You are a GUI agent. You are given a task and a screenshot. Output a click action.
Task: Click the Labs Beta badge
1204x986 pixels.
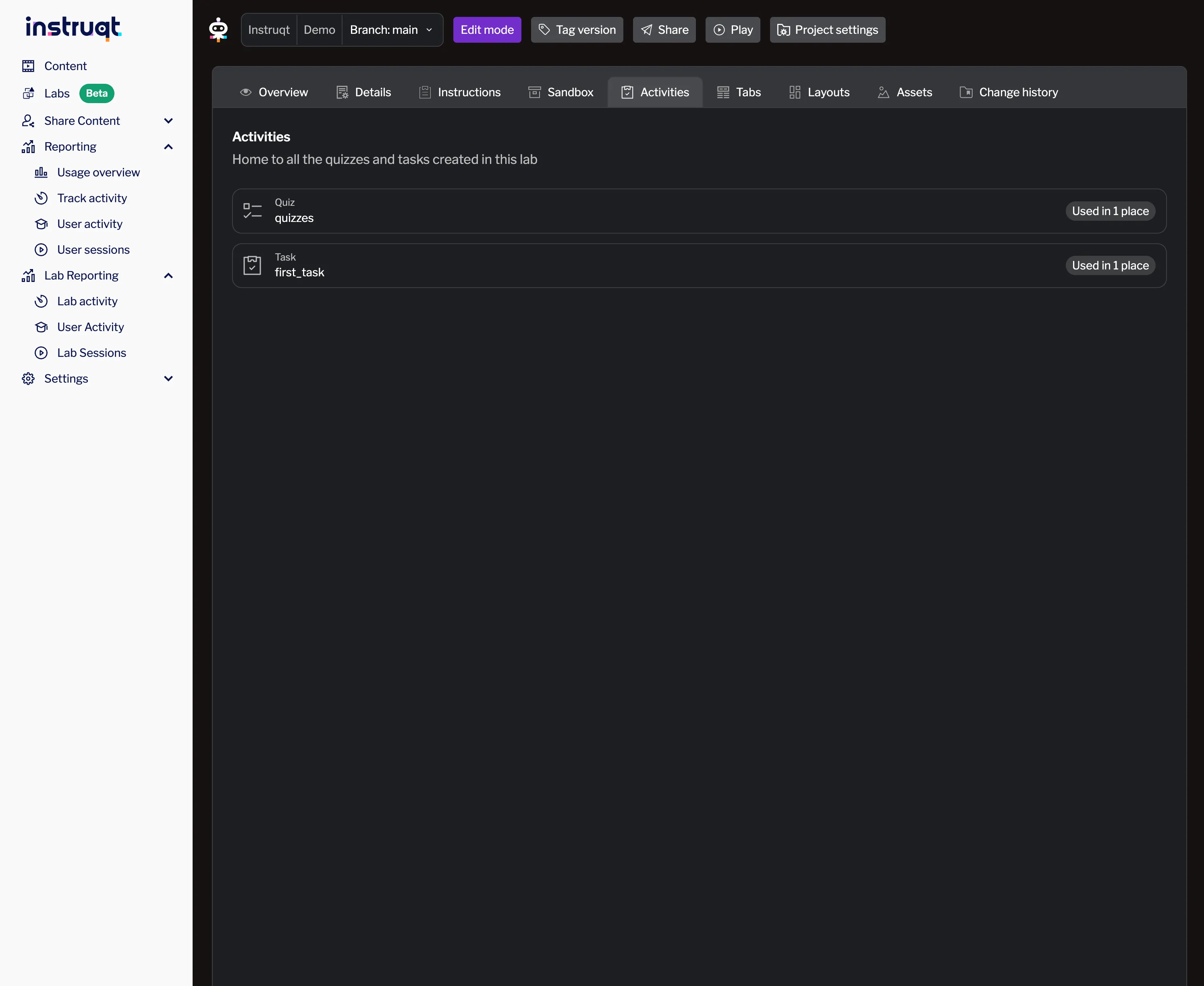[x=97, y=93]
